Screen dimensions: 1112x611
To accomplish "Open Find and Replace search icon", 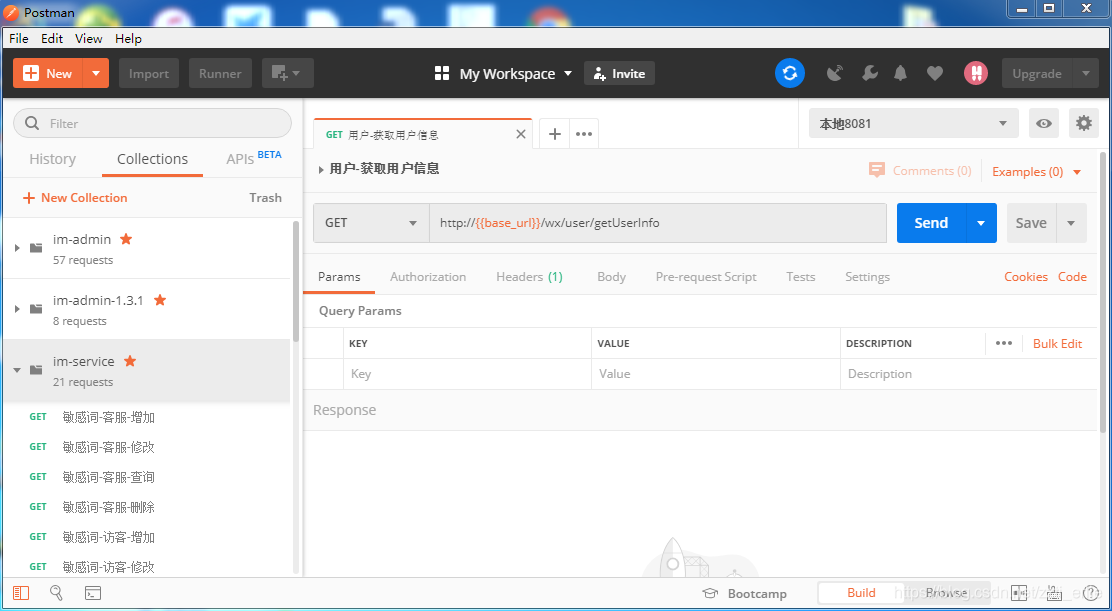I will [x=56, y=593].
